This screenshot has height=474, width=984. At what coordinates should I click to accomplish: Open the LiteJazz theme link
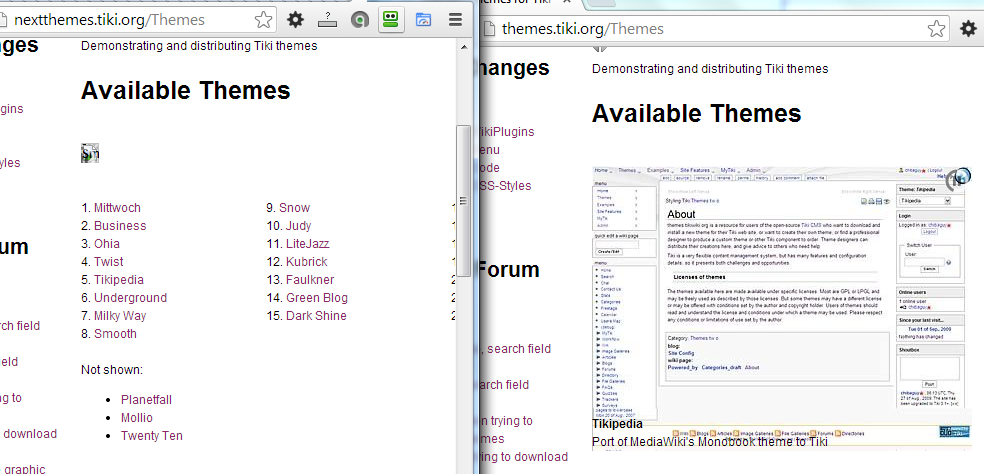[308, 244]
